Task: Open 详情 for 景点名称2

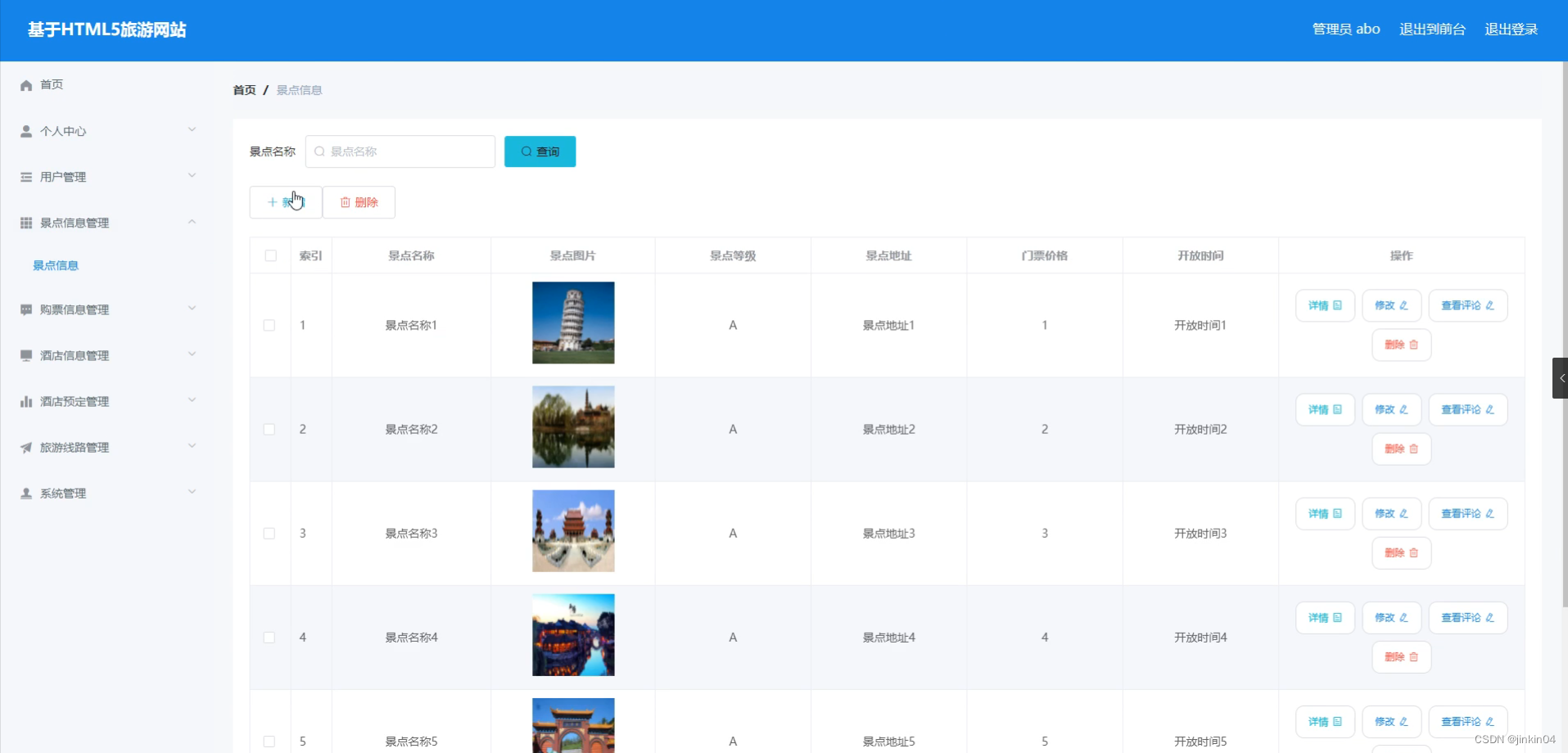Action: click(1325, 409)
